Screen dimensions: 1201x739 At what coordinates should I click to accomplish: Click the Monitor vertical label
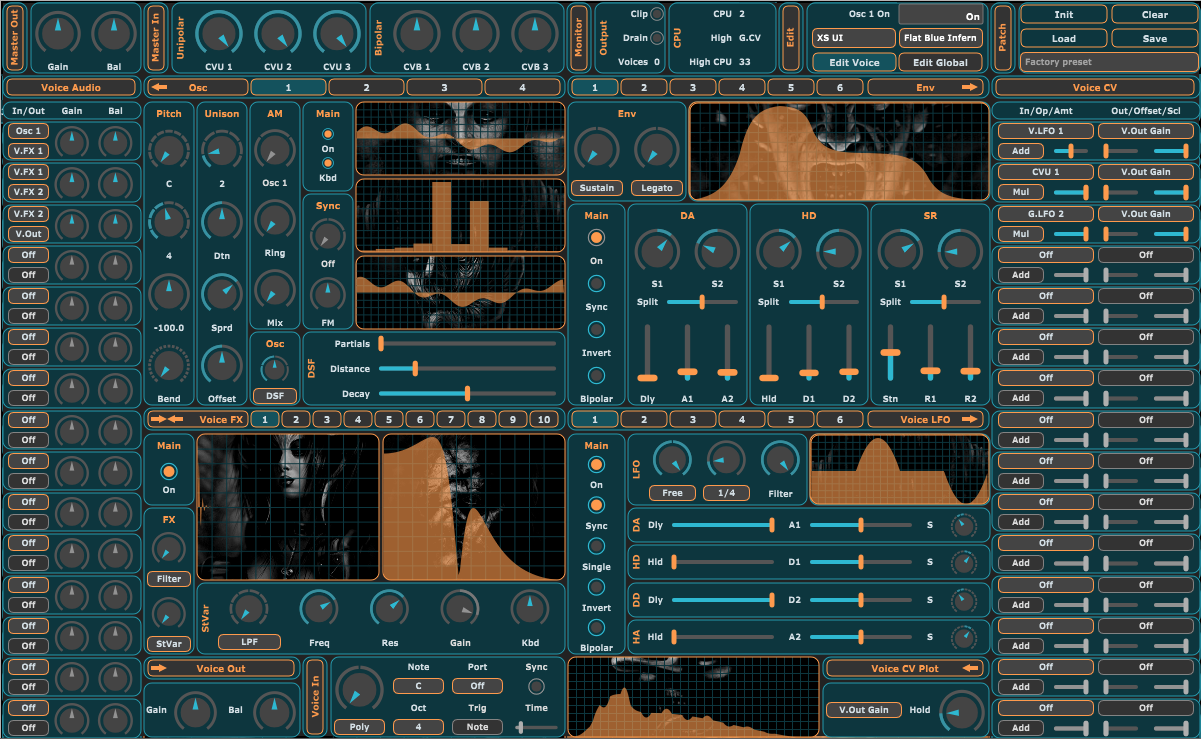pos(577,37)
